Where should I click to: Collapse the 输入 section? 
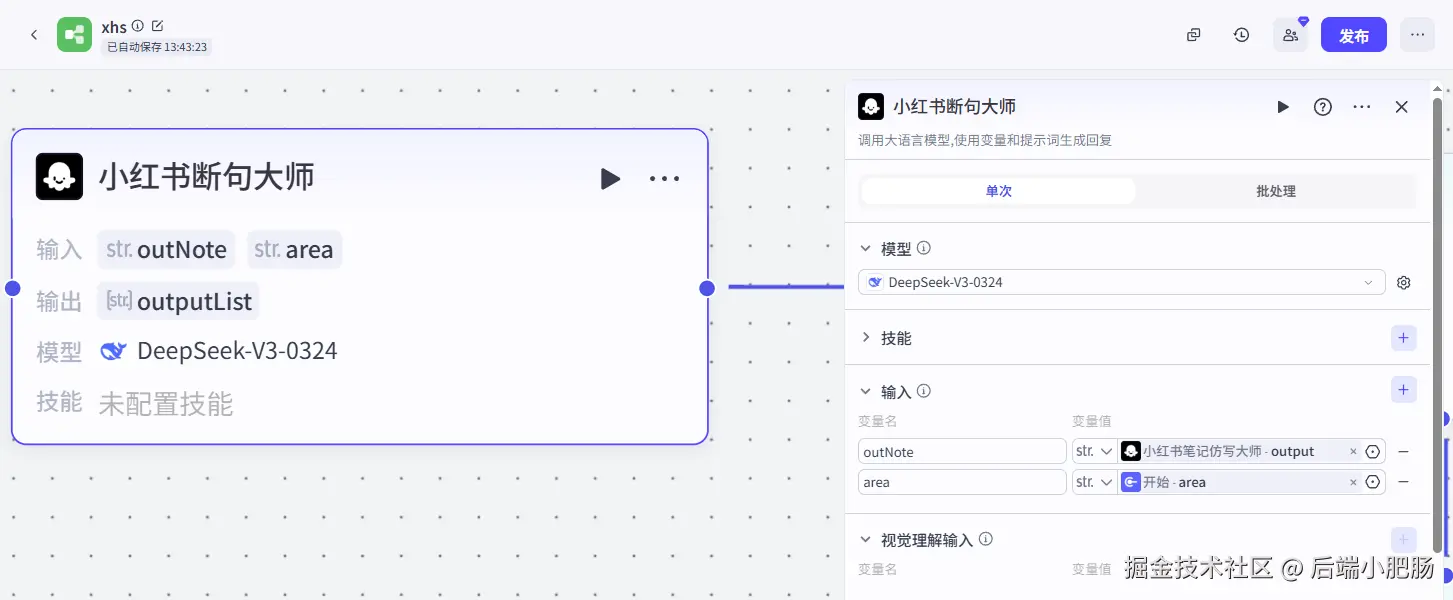[866, 391]
